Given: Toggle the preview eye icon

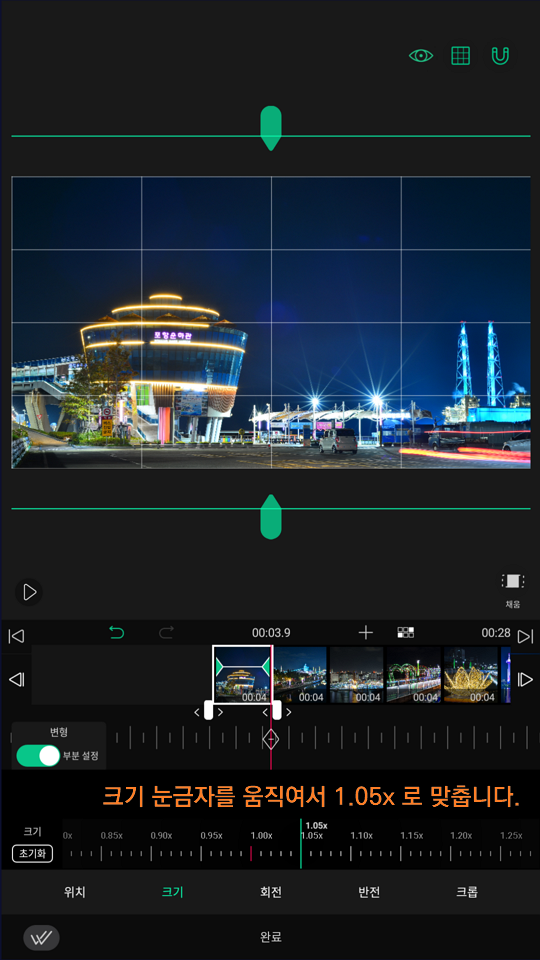Looking at the screenshot, I should (421, 56).
